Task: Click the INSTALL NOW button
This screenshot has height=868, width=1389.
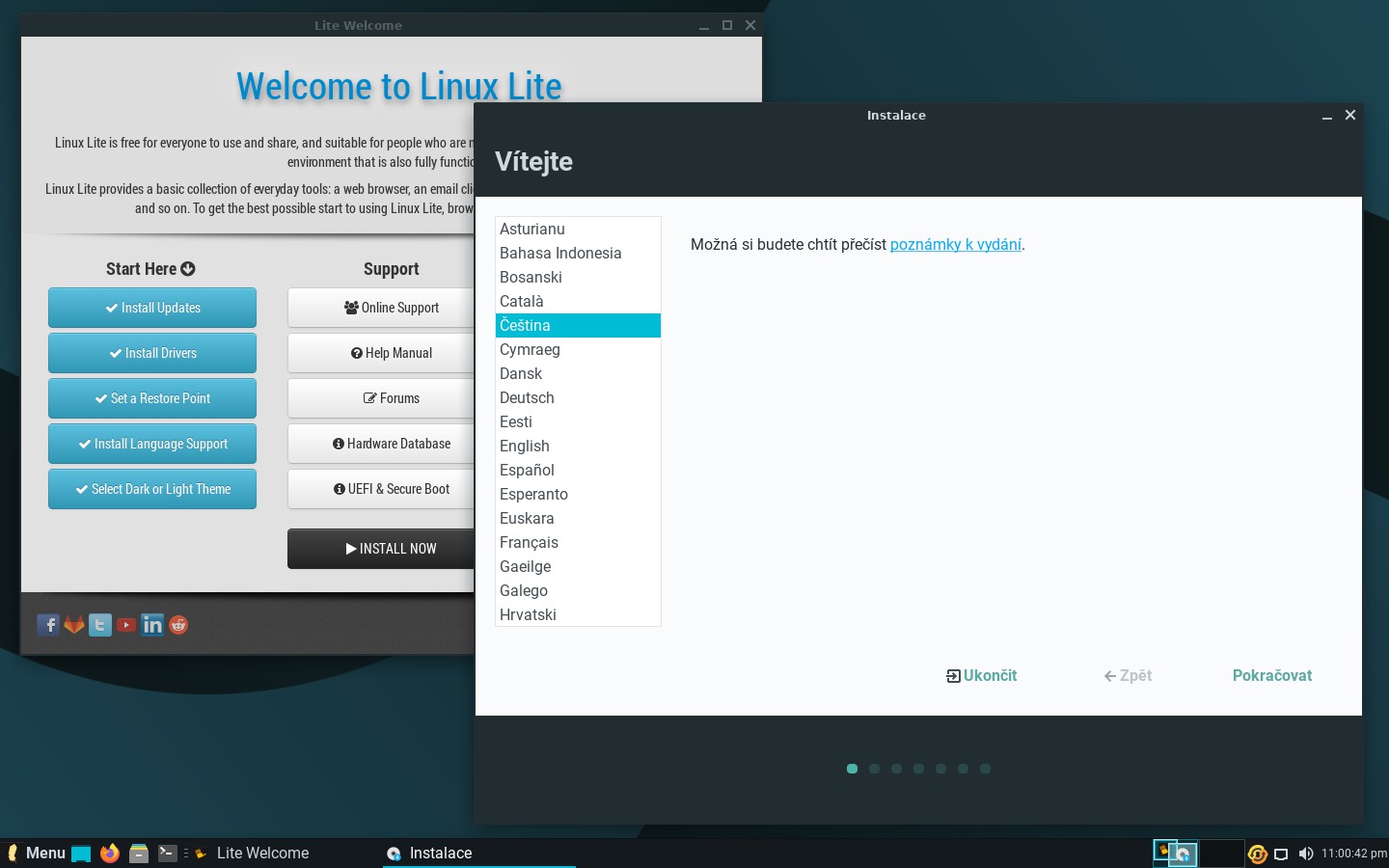Action: coord(381,549)
